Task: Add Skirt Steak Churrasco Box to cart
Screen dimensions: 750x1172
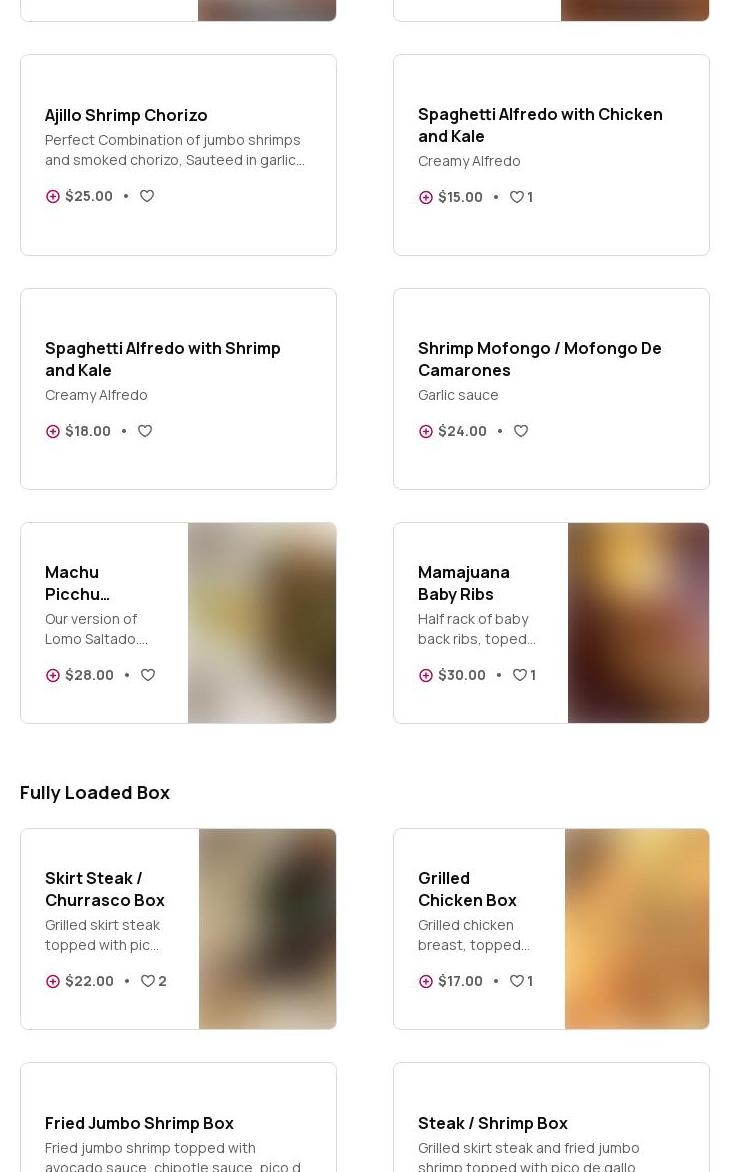Action: click(53, 982)
